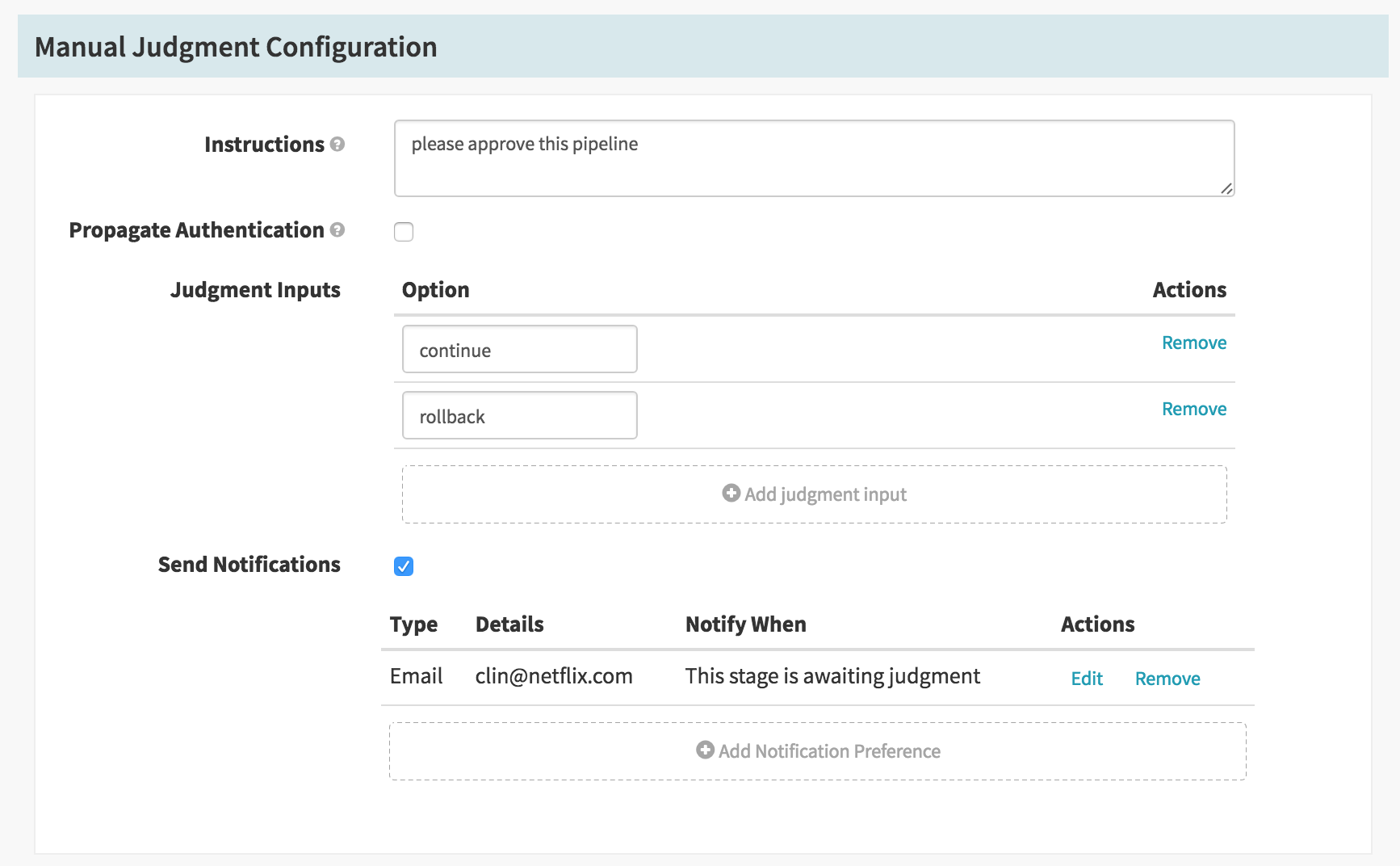Screen dimensions: 1400x866
Task: Click the 'Option' column header
Action: point(435,290)
